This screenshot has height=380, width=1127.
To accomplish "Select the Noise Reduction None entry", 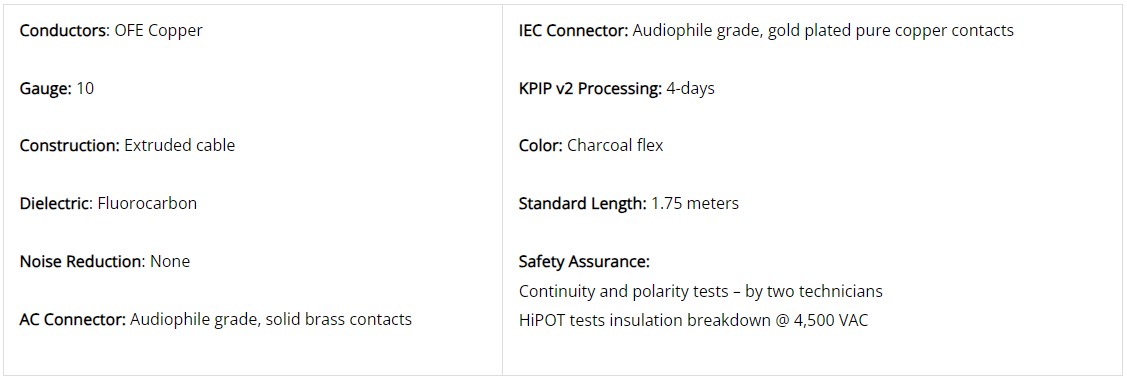I will click(x=105, y=261).
